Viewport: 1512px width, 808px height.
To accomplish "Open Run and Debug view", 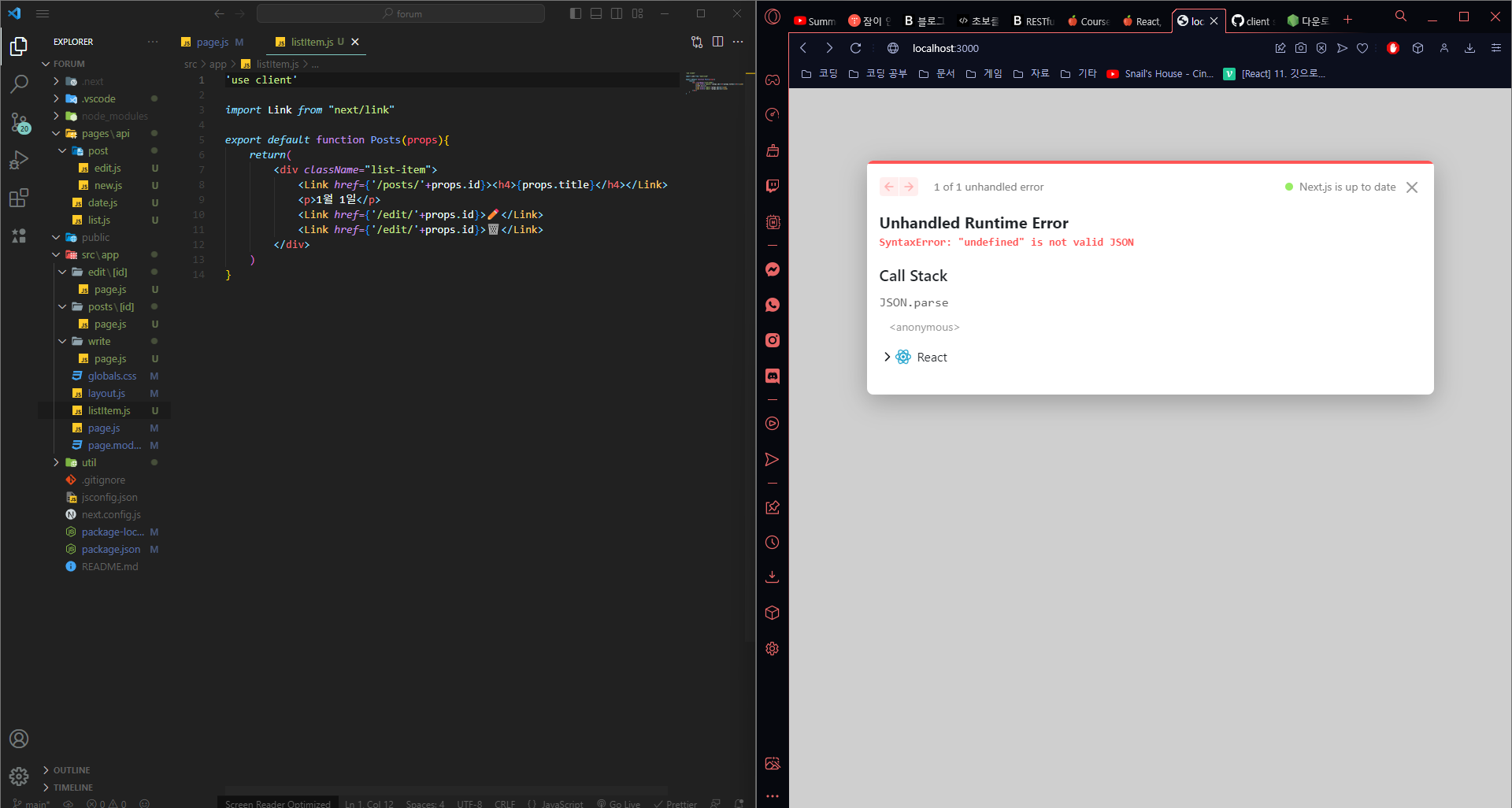I will click(19, 160).
